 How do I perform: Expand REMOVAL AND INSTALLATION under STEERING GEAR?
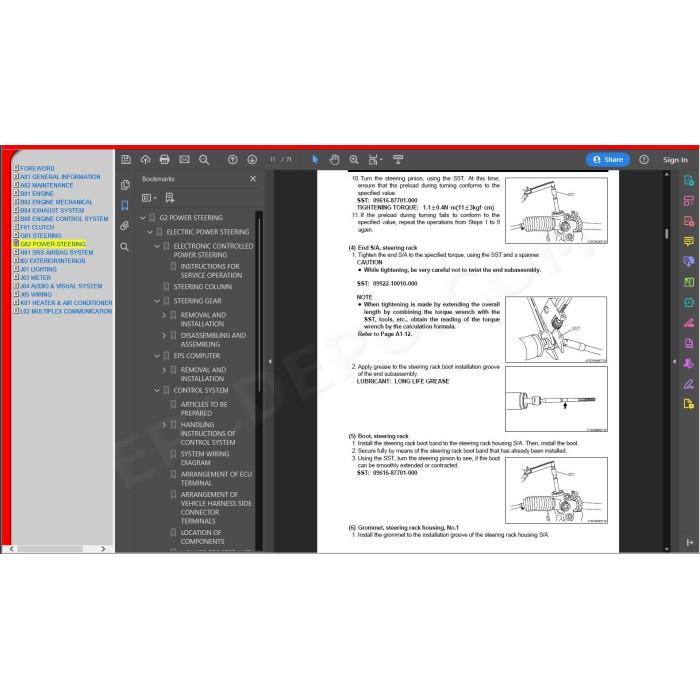coord(164,315)
